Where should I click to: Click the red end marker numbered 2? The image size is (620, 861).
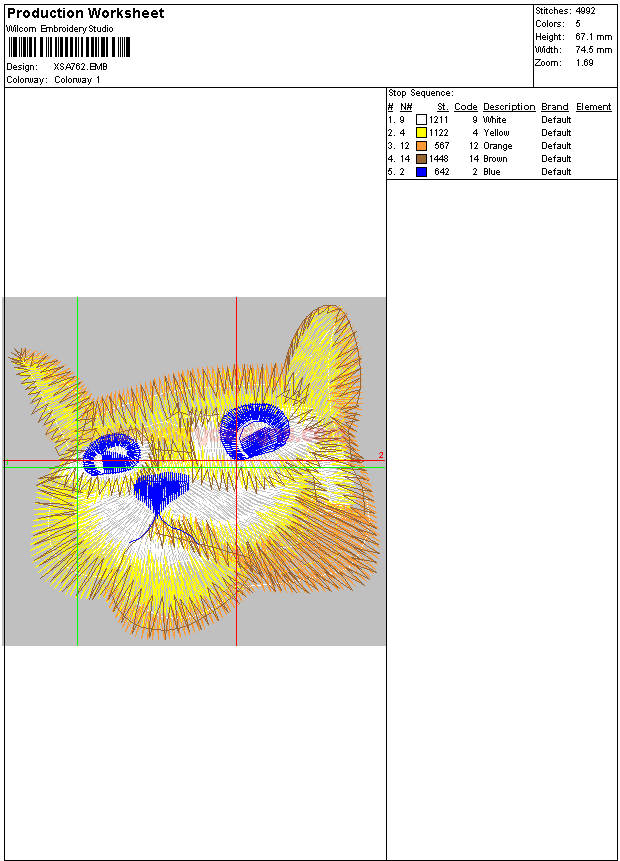[381, 455]
